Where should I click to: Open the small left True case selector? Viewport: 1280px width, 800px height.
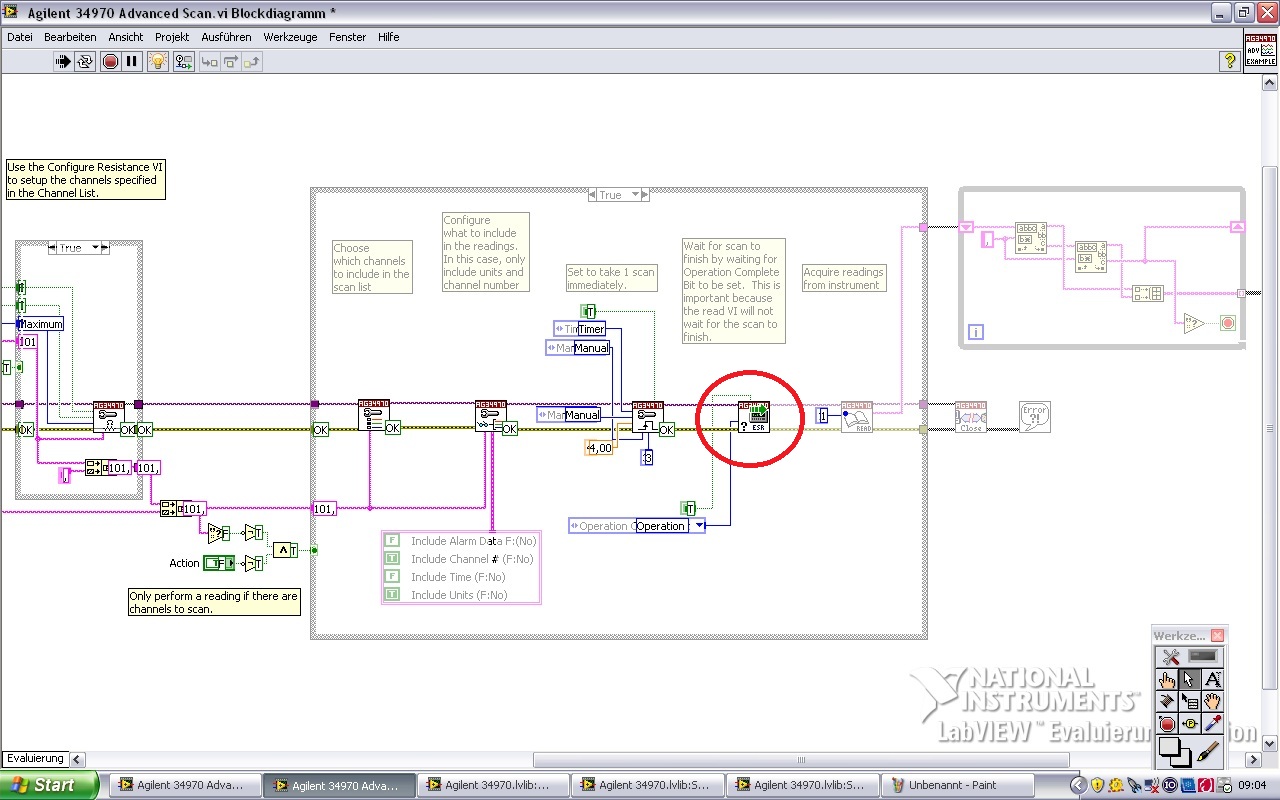[x=97, y=247]
